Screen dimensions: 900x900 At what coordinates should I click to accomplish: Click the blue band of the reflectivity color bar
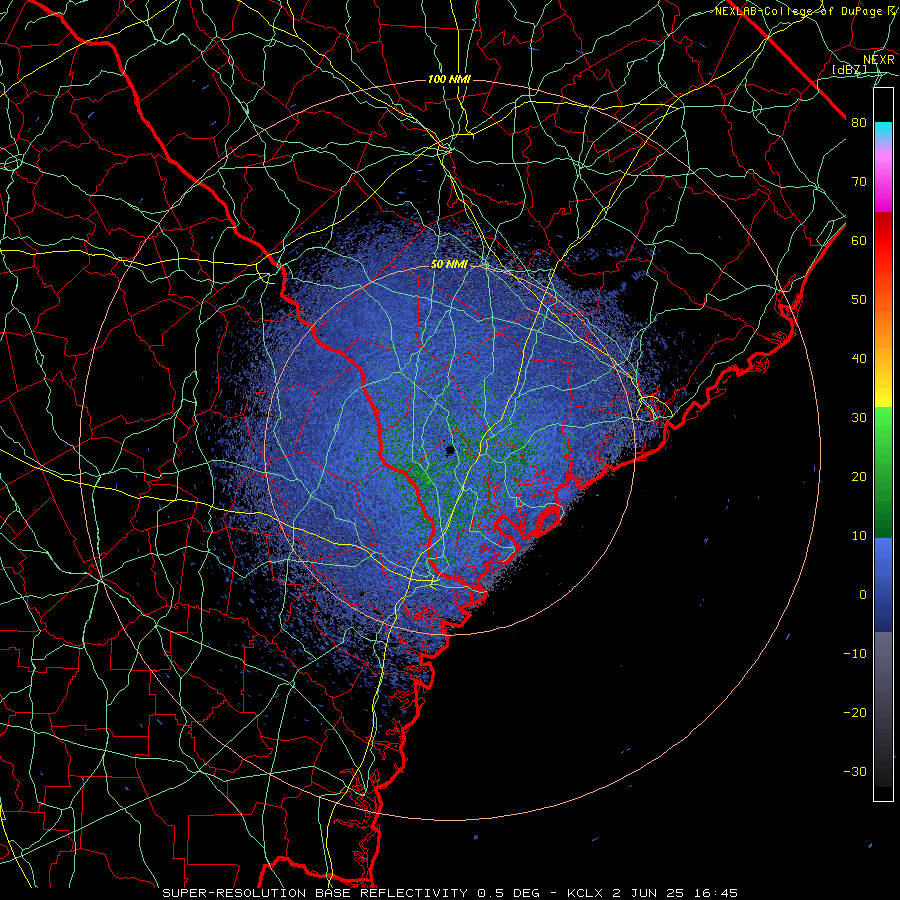(x=883, y=585)
